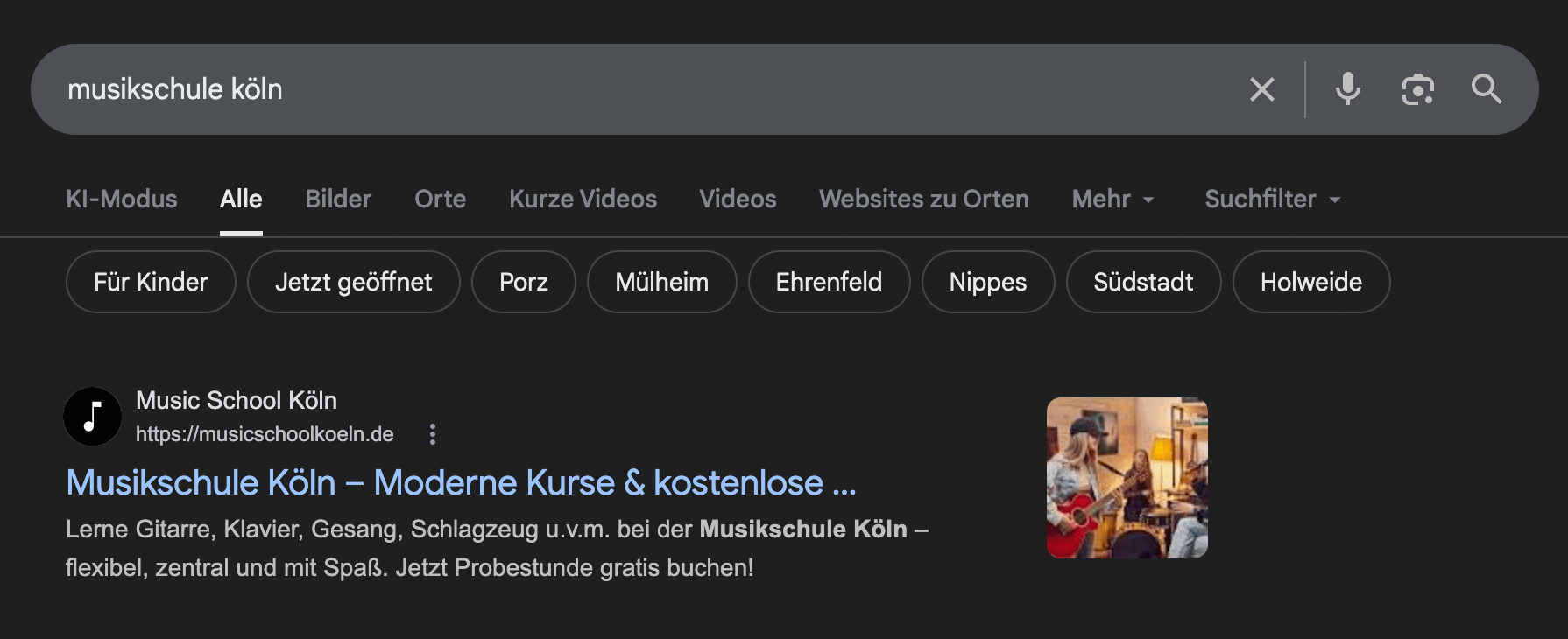Switch to the Bilder tab
Image resolution: width=1568 pixels, height=639 pixels.
338,200
